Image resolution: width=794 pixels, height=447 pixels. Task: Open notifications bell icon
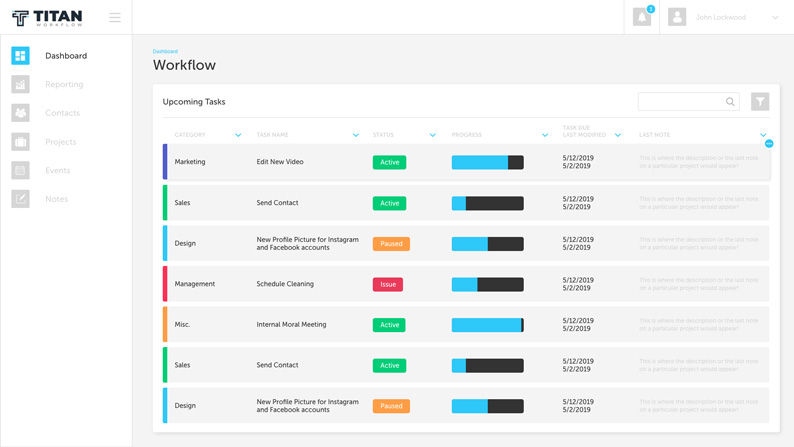pyautogui.click(x=642, y=17)
